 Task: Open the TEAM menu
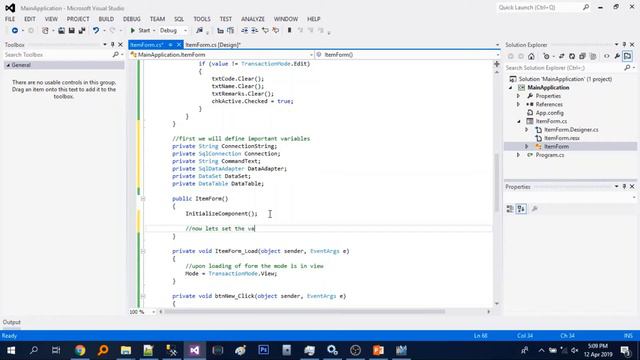tap(157, 19)
